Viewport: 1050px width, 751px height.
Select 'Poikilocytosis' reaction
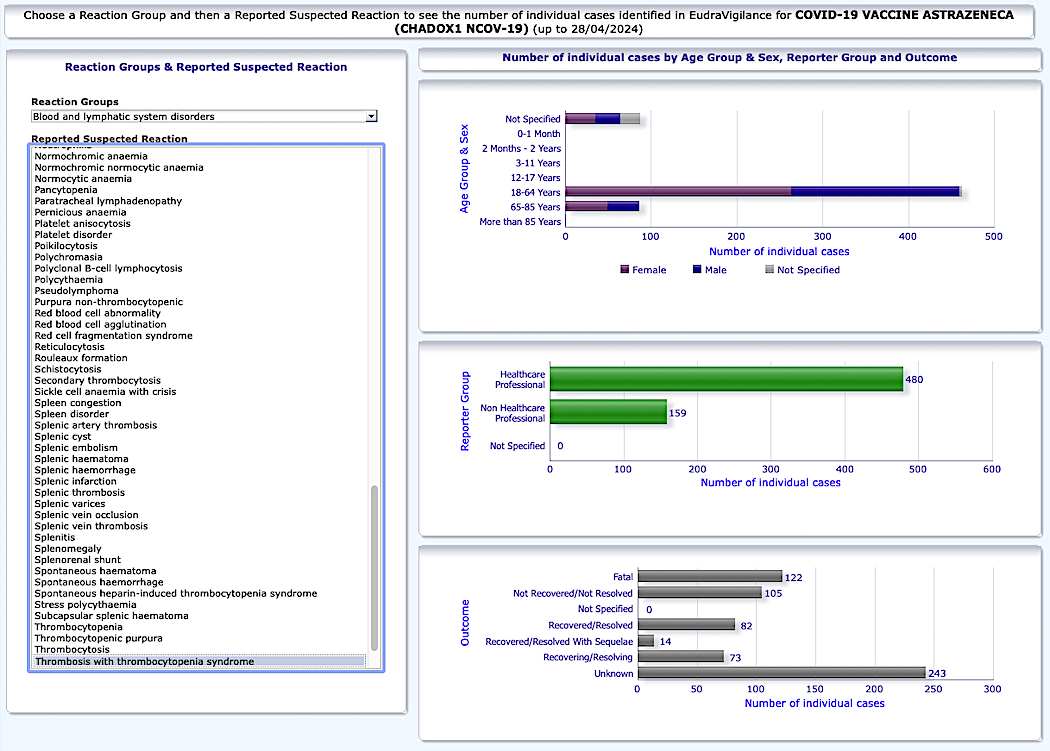point(66,246)
